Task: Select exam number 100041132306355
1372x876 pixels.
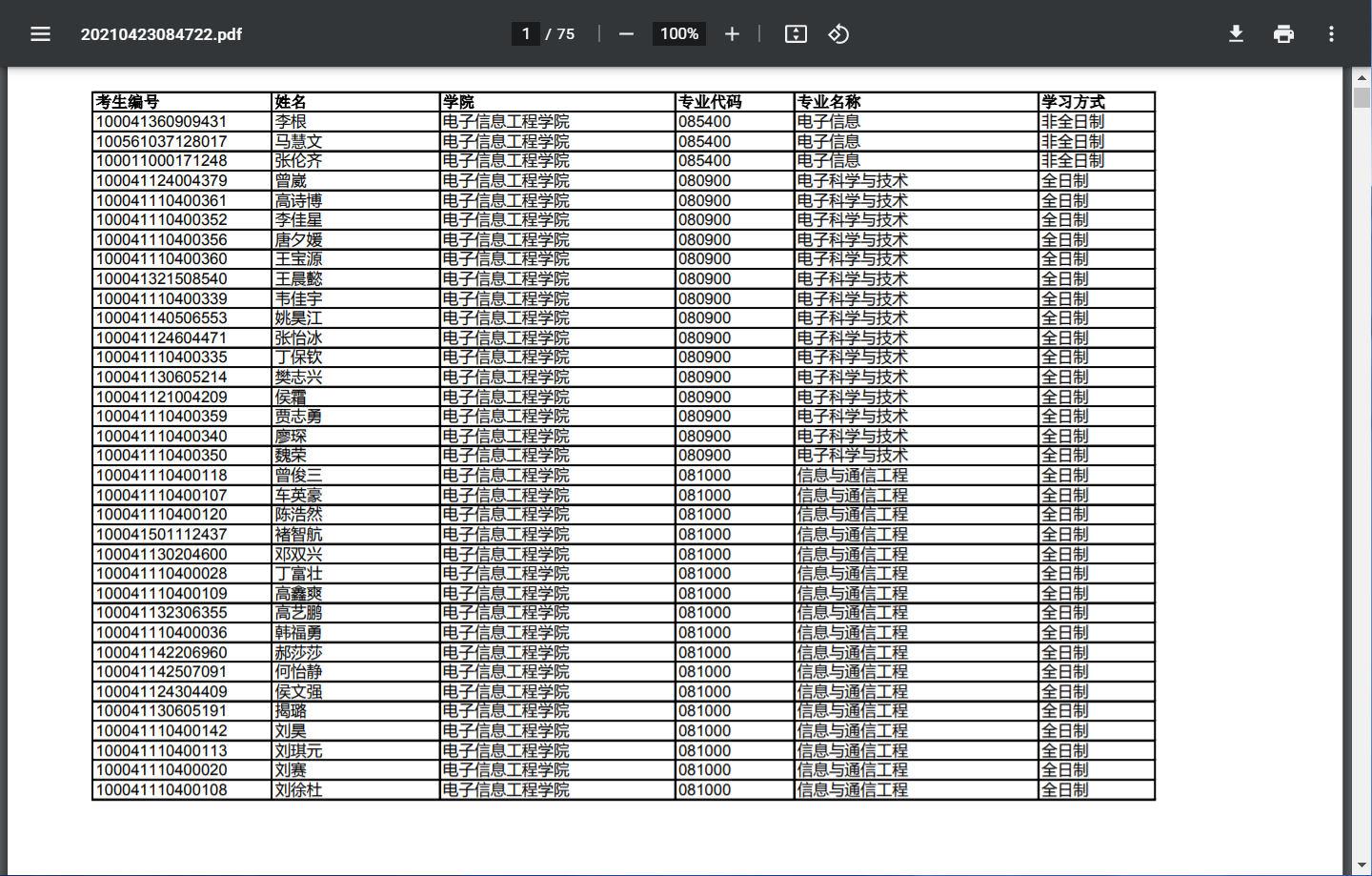Action: pos(162,613)
